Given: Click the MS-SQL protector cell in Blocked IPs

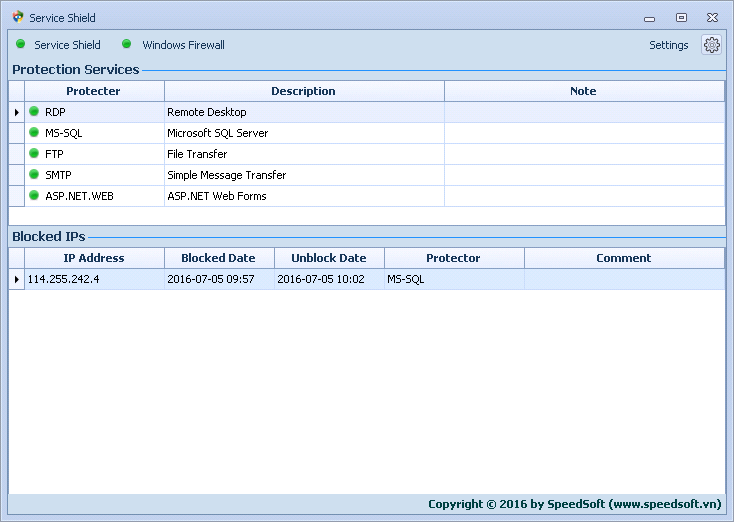Looking at the screenshot, I should pos(454,279).
